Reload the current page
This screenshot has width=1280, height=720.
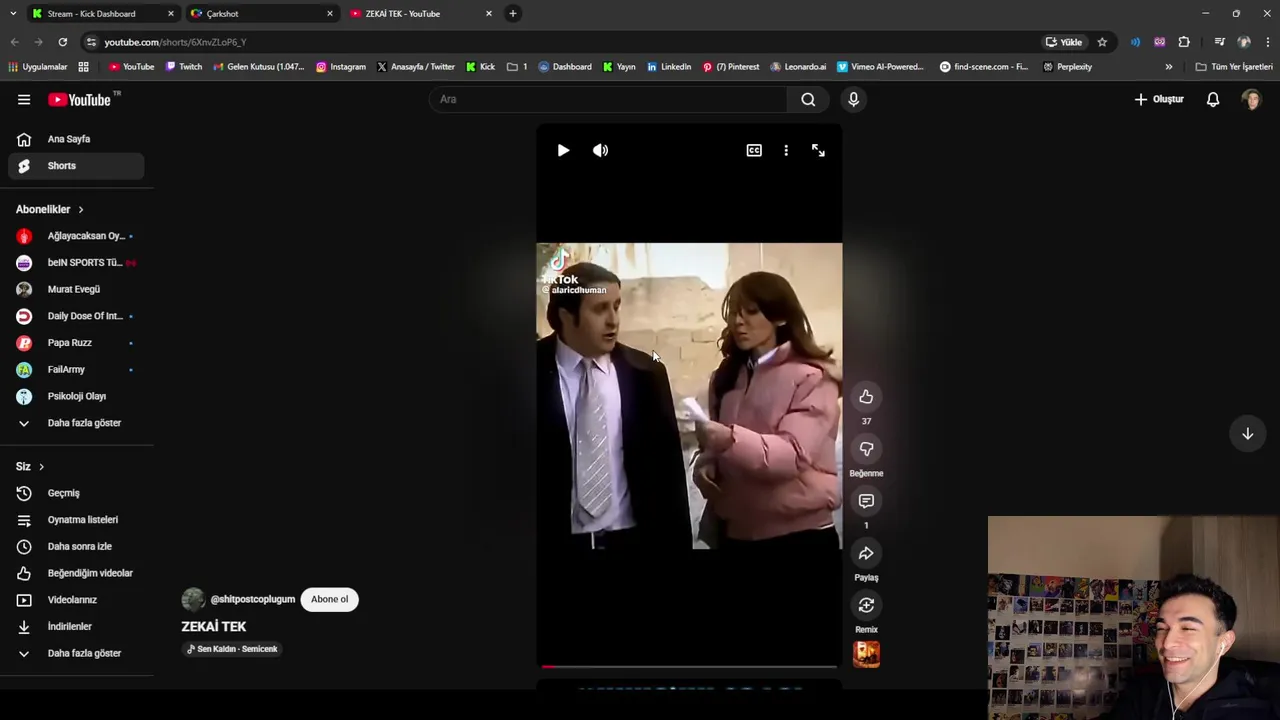coord(62,42)
